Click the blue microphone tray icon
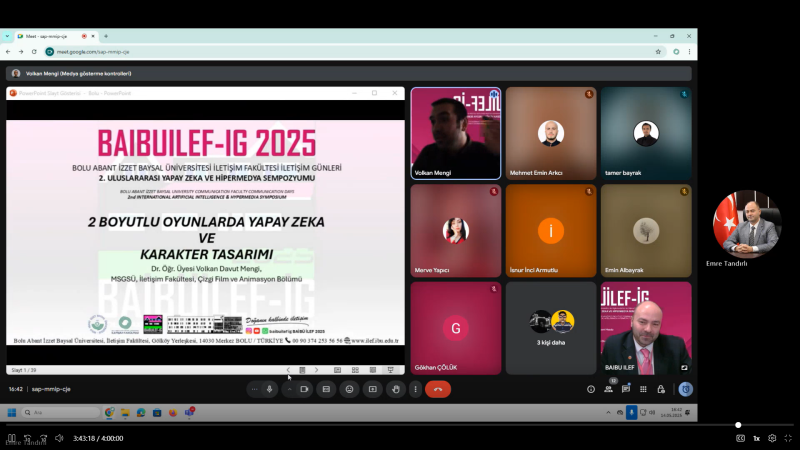 point(632,412)
